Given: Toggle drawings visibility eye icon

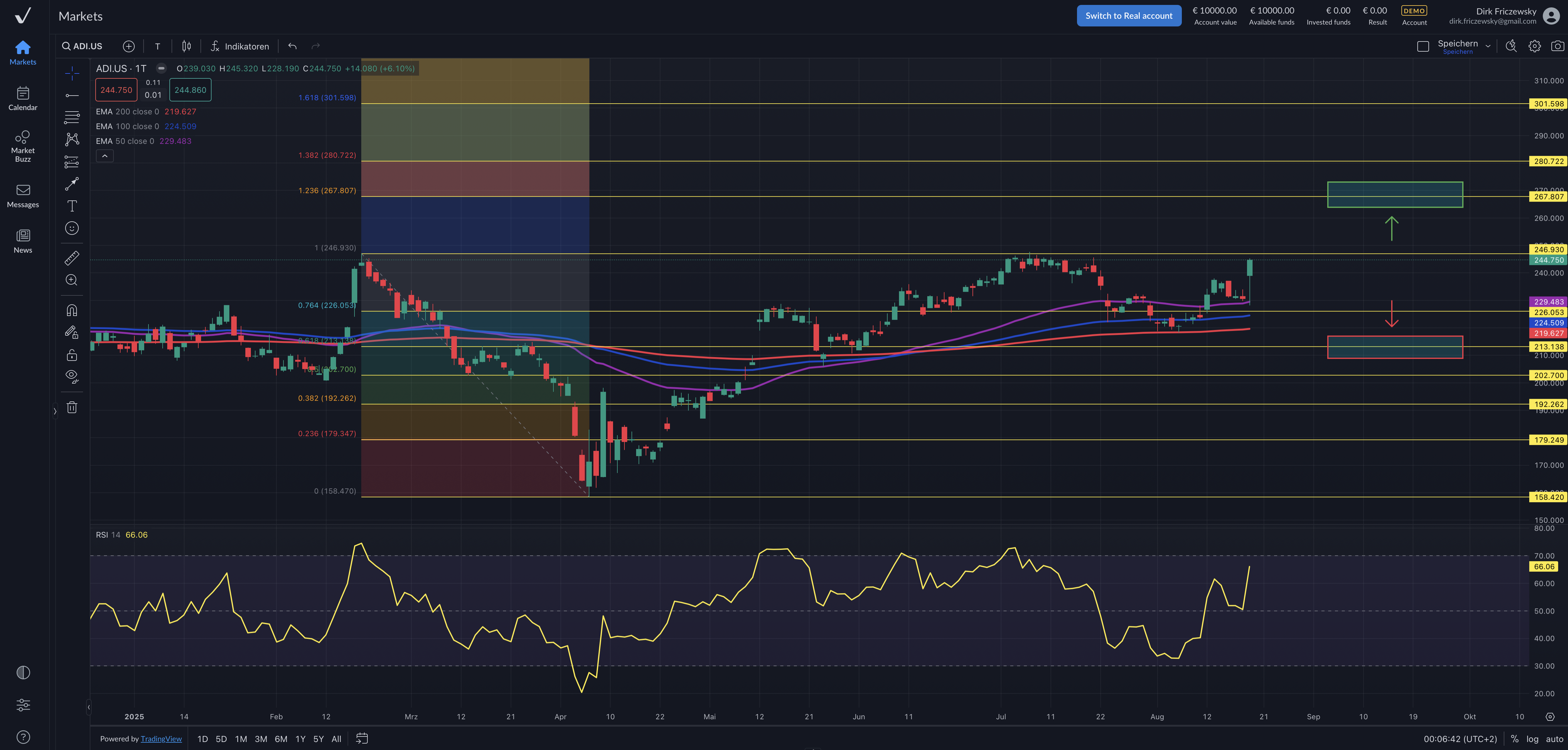Looking at the screenshot, I should click(72, 376).
